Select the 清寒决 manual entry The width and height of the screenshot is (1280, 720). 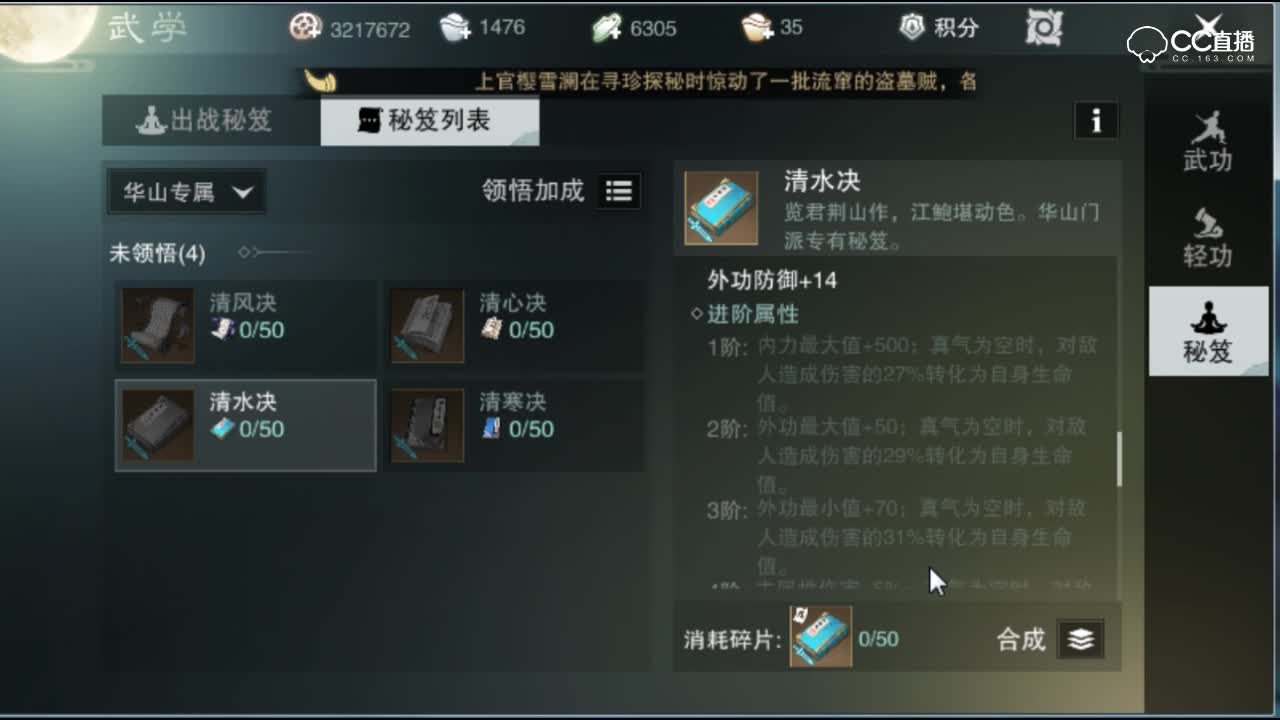pos(514,425)
